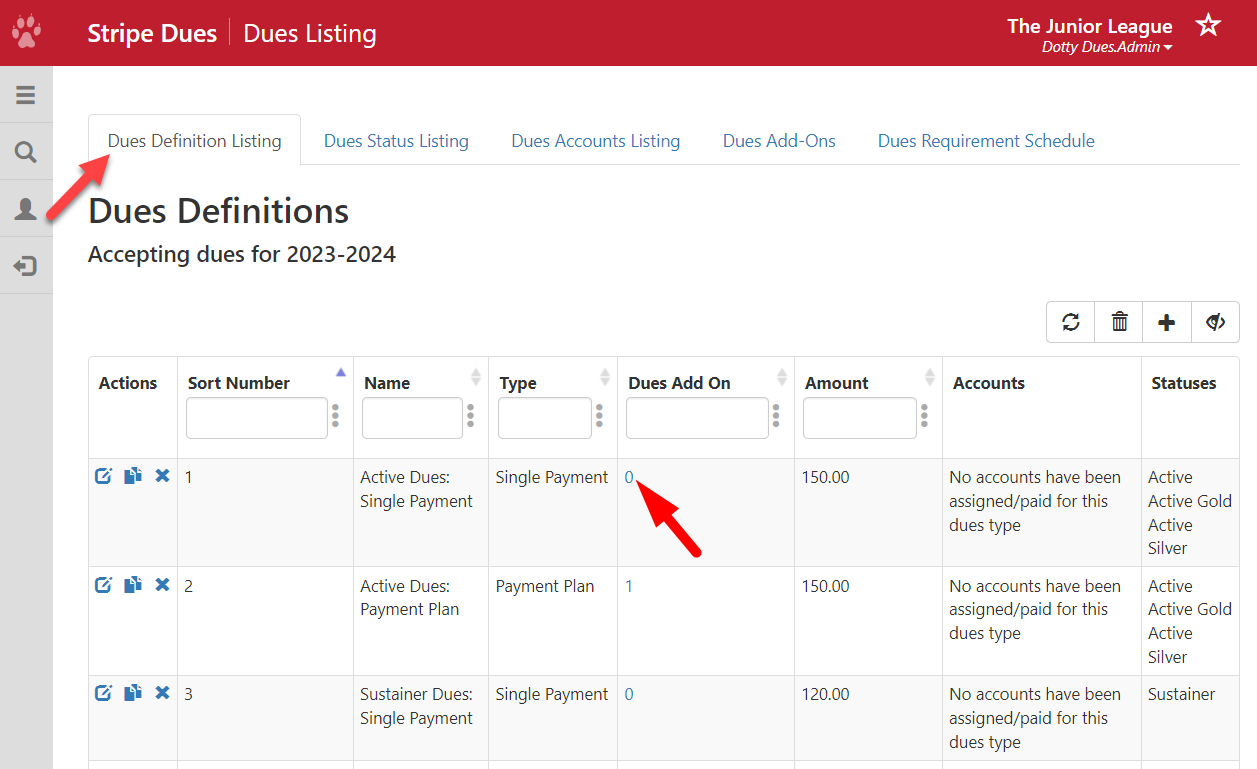
Task: Switch to Dues Status Listing tab
Action: click(396, 141)
